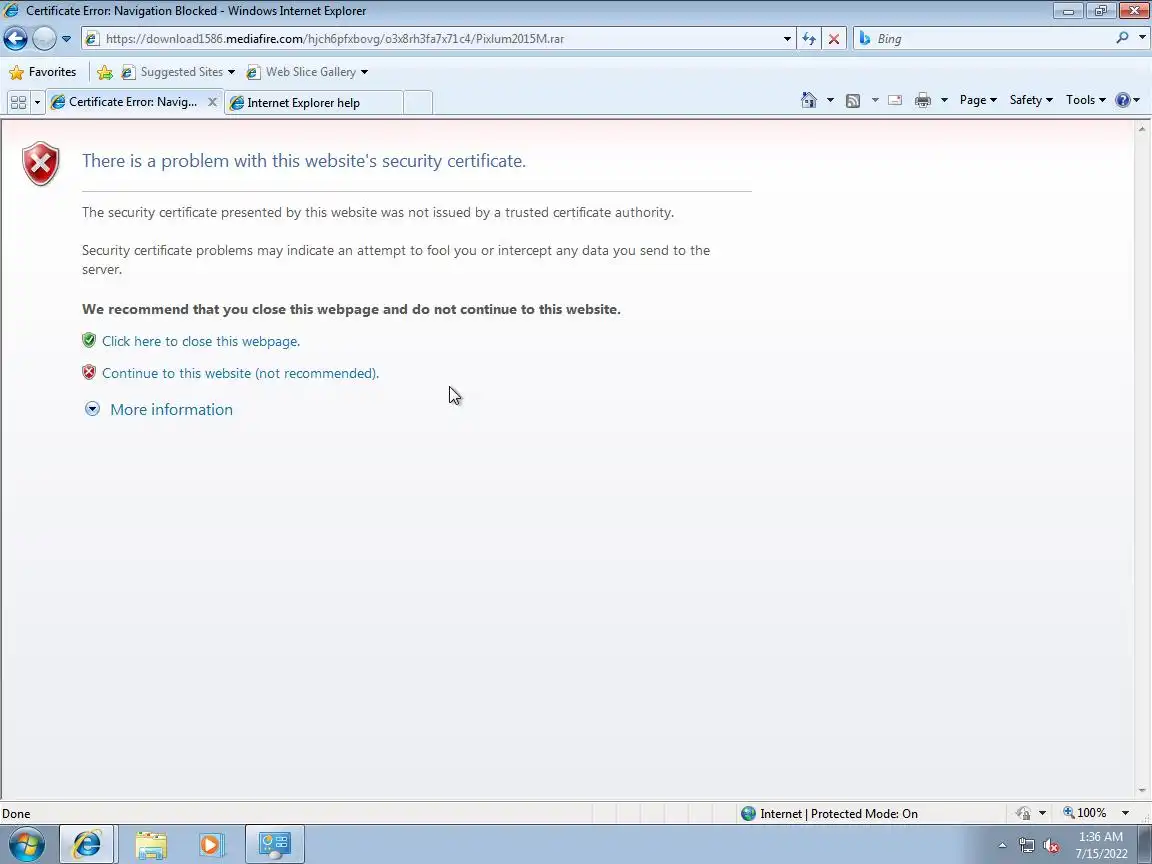Click the search magnifier icon
Image resolution: width=1152 pixels, height=864 pixels.
pyautogui.click(x=1122, y=37)
